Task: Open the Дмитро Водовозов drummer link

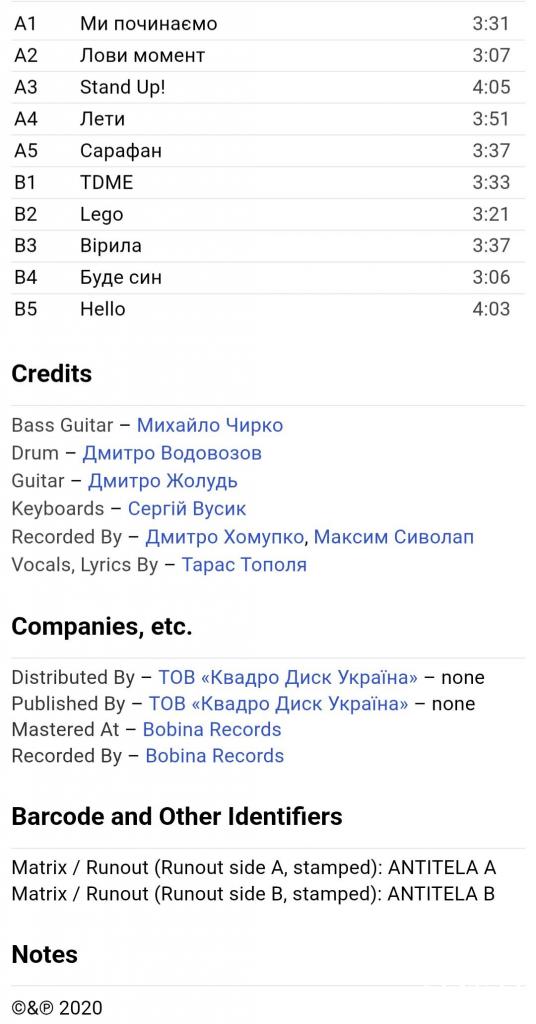Action: pyautogui.click(x=172, y=453)
